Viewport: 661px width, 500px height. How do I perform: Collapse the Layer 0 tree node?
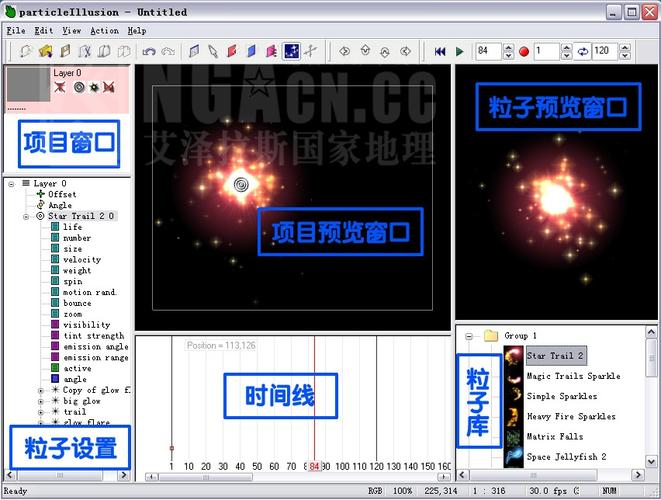coord(11,184)
